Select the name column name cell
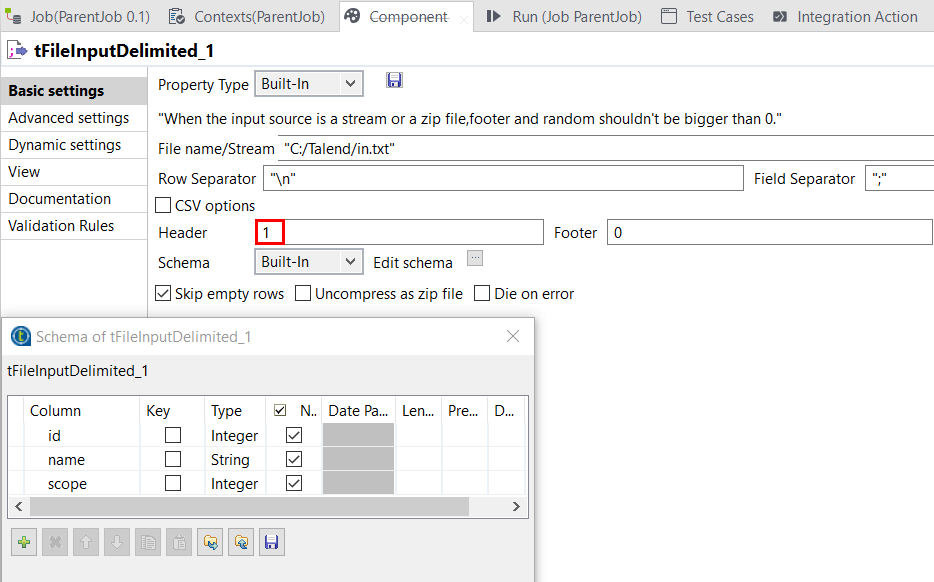The image size is (934, 582). 82,459
